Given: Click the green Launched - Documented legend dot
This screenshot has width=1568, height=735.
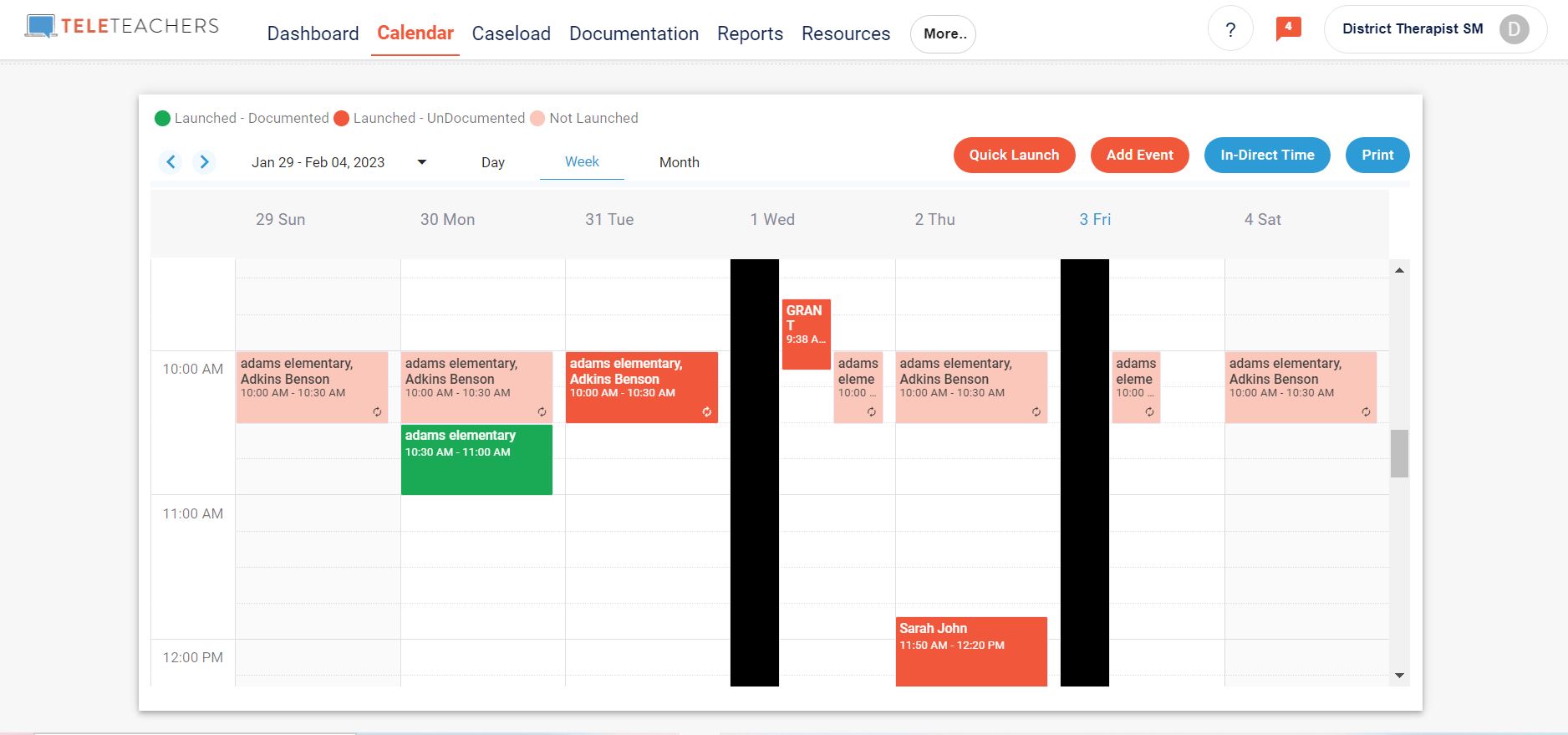Looking at the screenshot, I should point(162,119).
